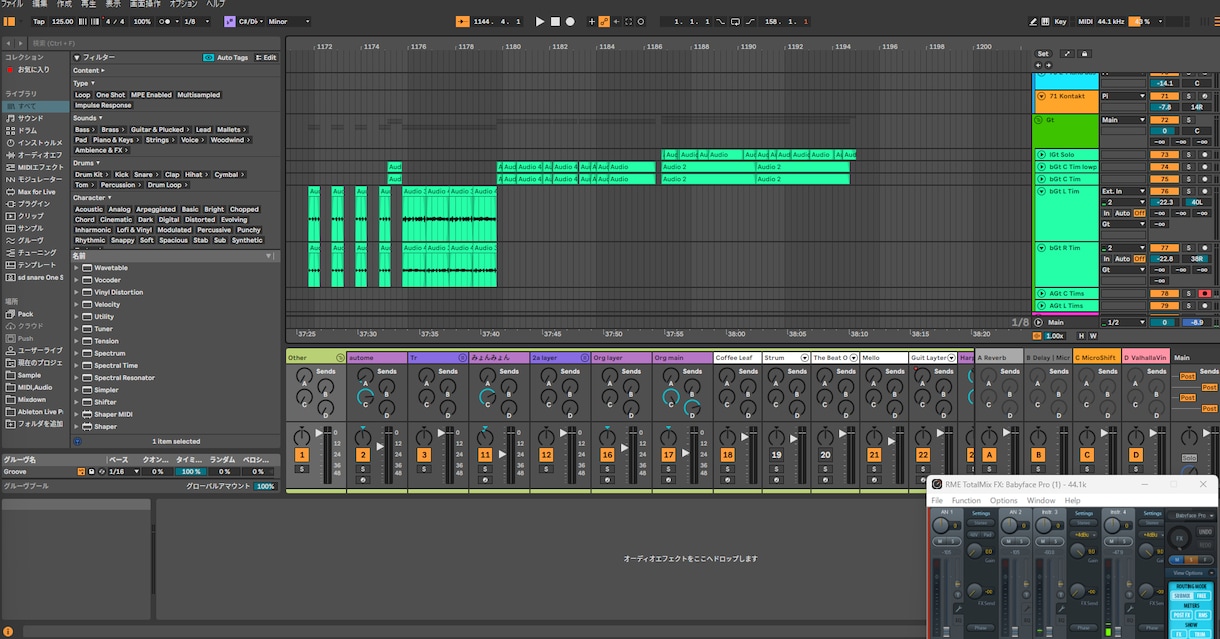The width and height of the screenshot is (1220, 639).
Task: Click the Main track play icon
Action: (x=1039, y=322)
